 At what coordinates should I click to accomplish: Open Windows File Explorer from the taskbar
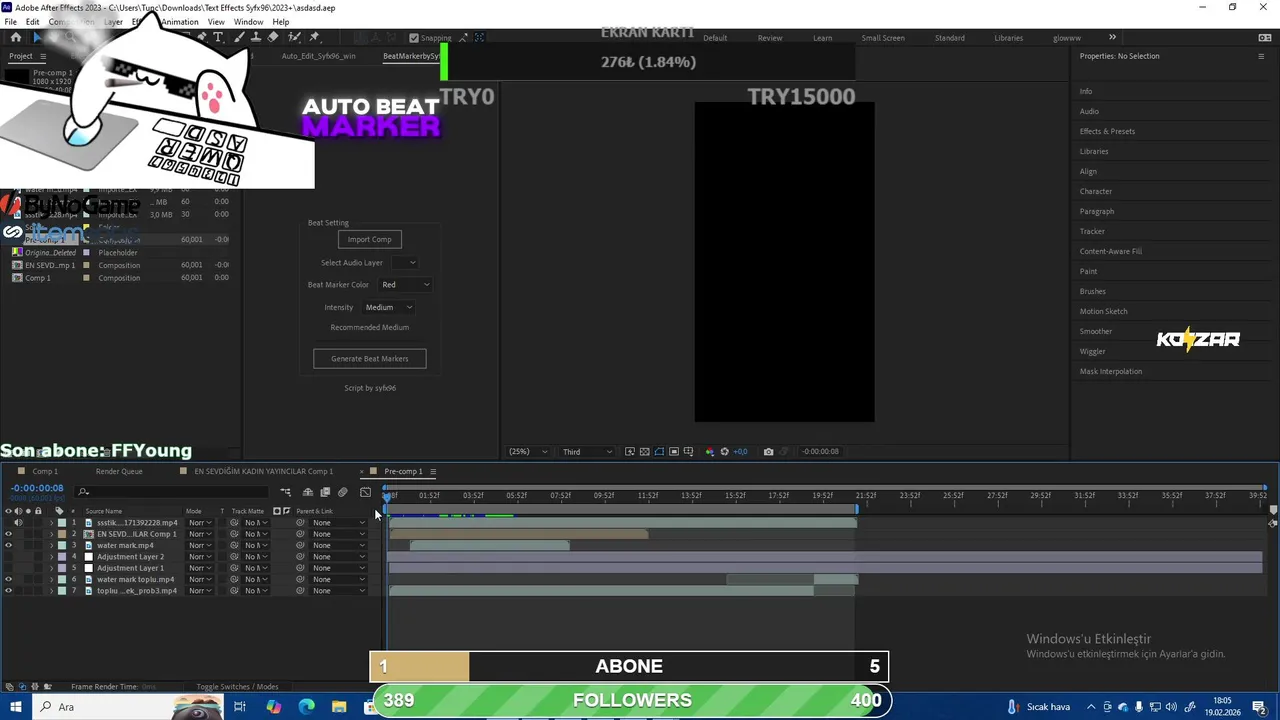[339, 707]
